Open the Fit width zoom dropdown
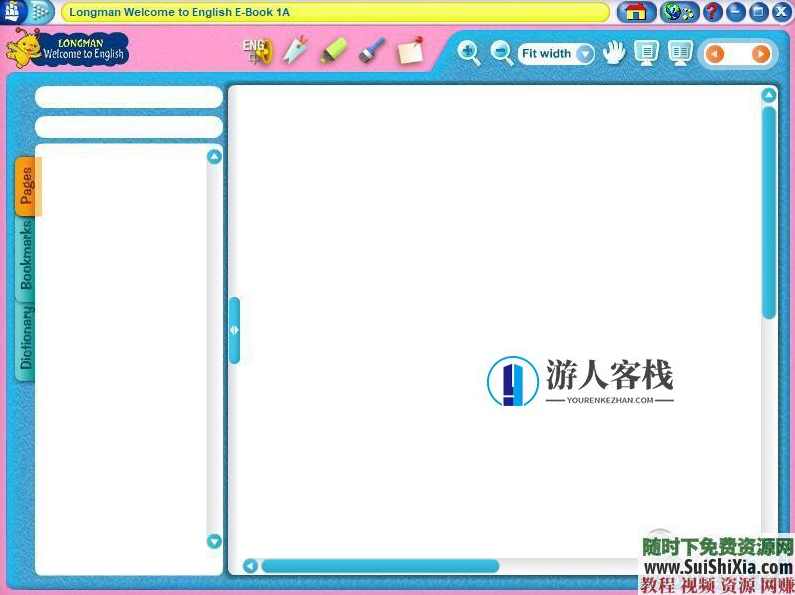795x595 pixels. pyautogui.click(x=556, y=54)
